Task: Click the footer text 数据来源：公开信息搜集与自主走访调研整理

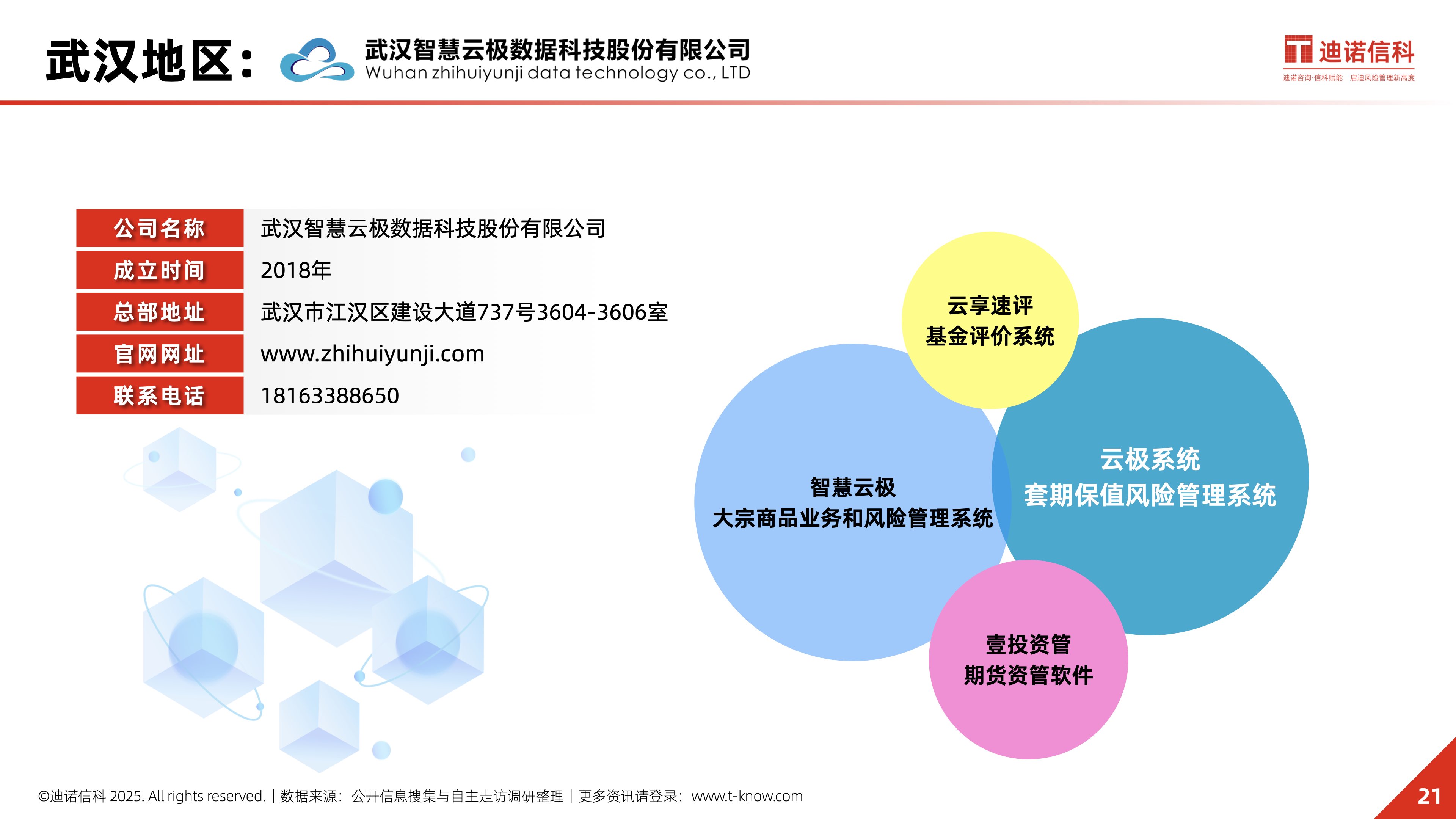Action: (x=422, y=796)
